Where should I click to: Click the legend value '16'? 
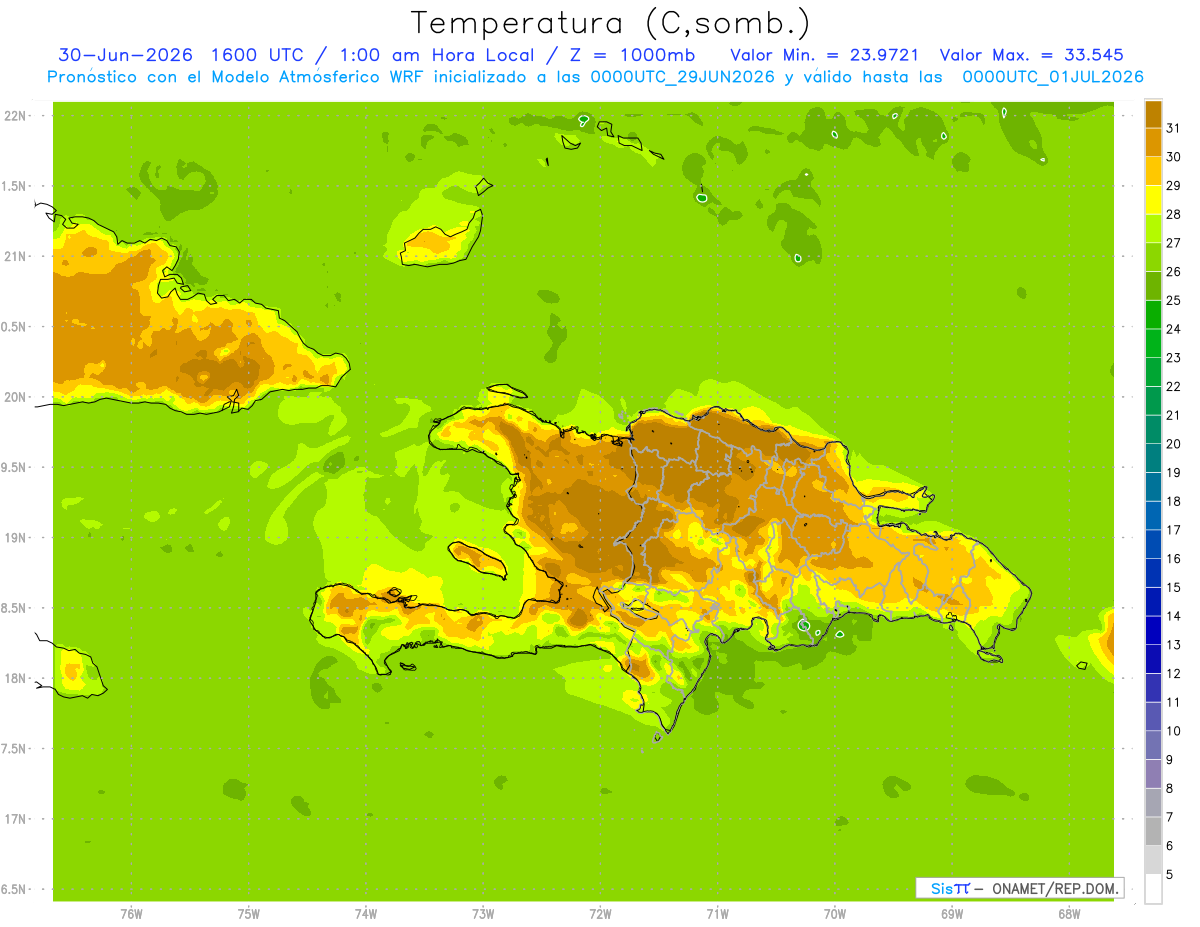(1173, 559)
